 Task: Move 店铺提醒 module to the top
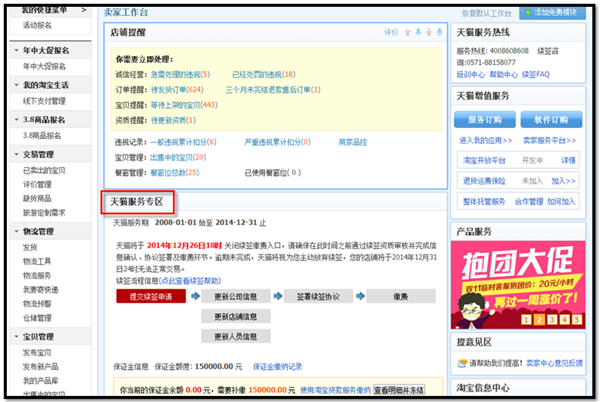pos(429,33)
